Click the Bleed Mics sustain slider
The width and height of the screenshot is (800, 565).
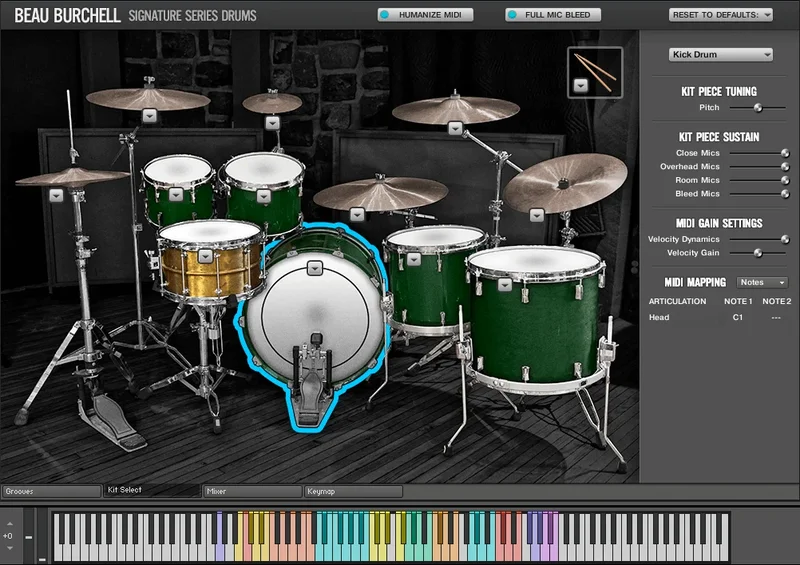760,194
